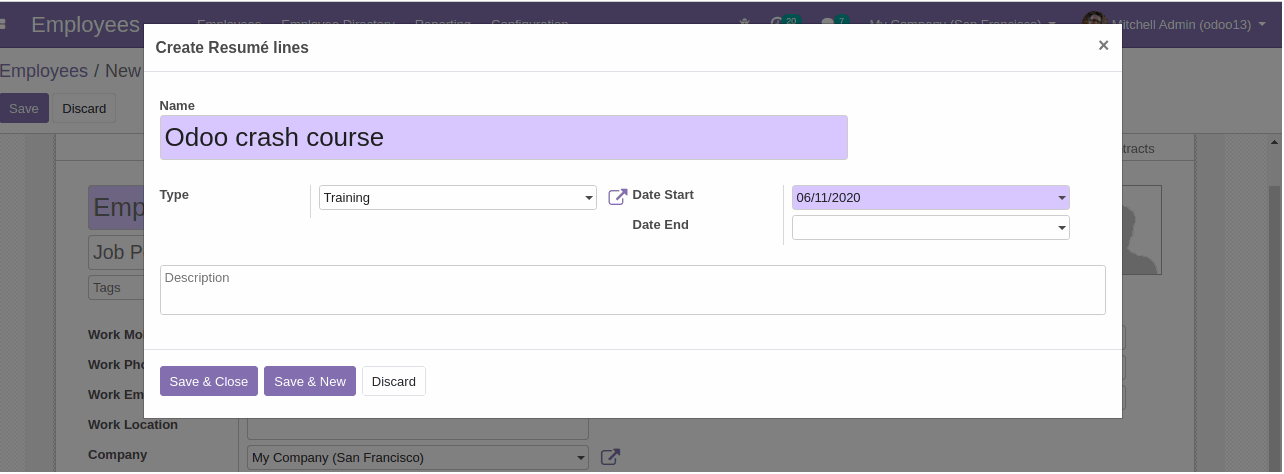Discard the resumé line in dialog

394,381
